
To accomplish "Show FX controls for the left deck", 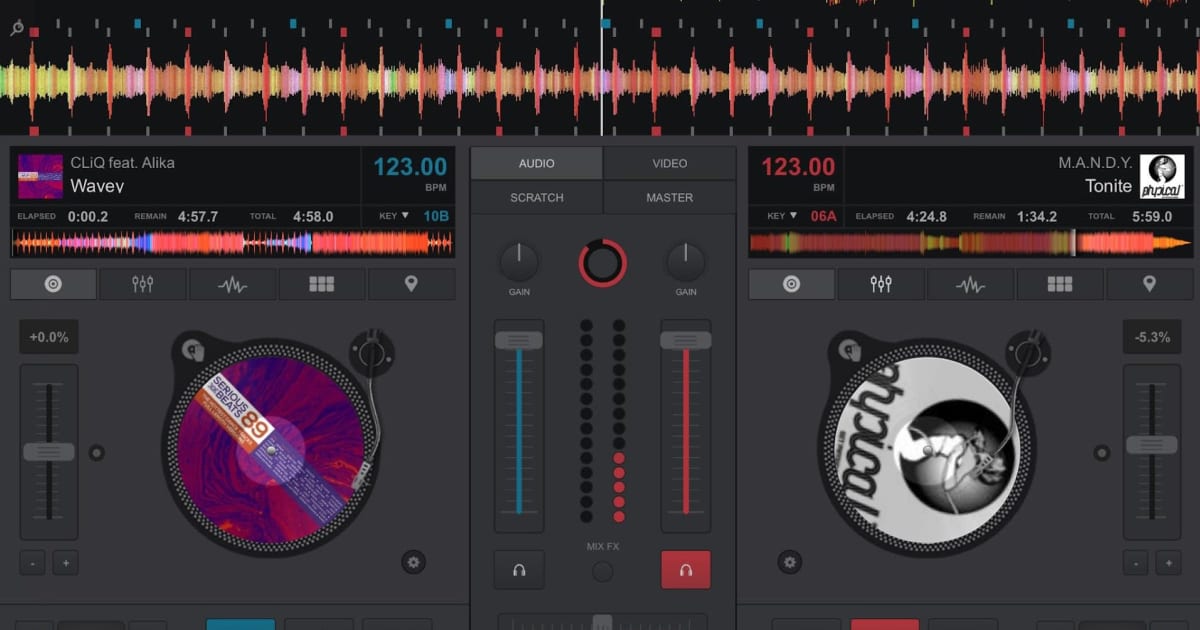I will click(231, 284).
